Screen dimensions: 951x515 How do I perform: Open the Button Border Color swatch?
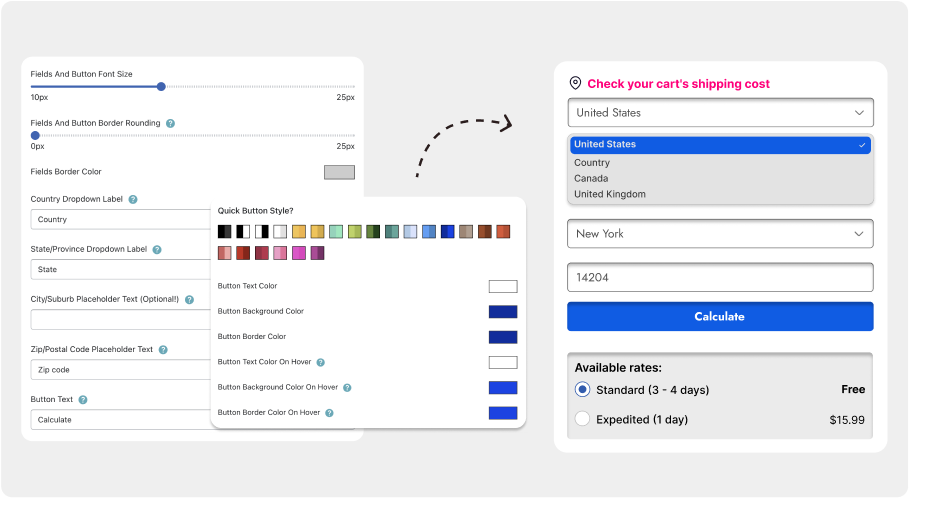pyautogui.click(x=503, y=337)
